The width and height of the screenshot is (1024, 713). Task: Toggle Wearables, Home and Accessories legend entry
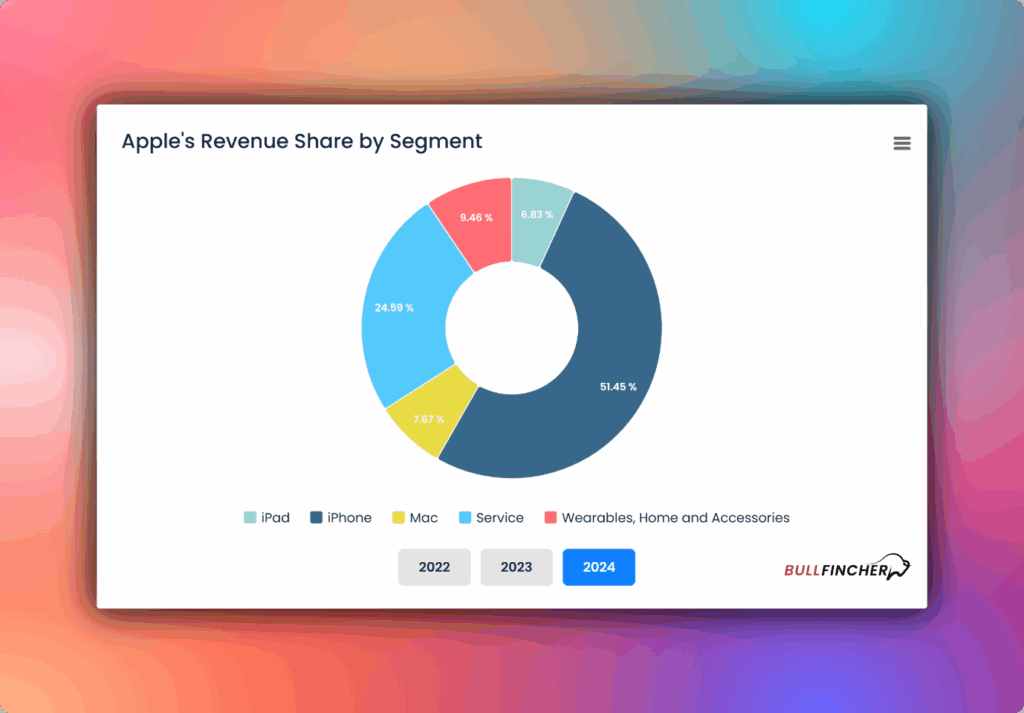[667, 518]
